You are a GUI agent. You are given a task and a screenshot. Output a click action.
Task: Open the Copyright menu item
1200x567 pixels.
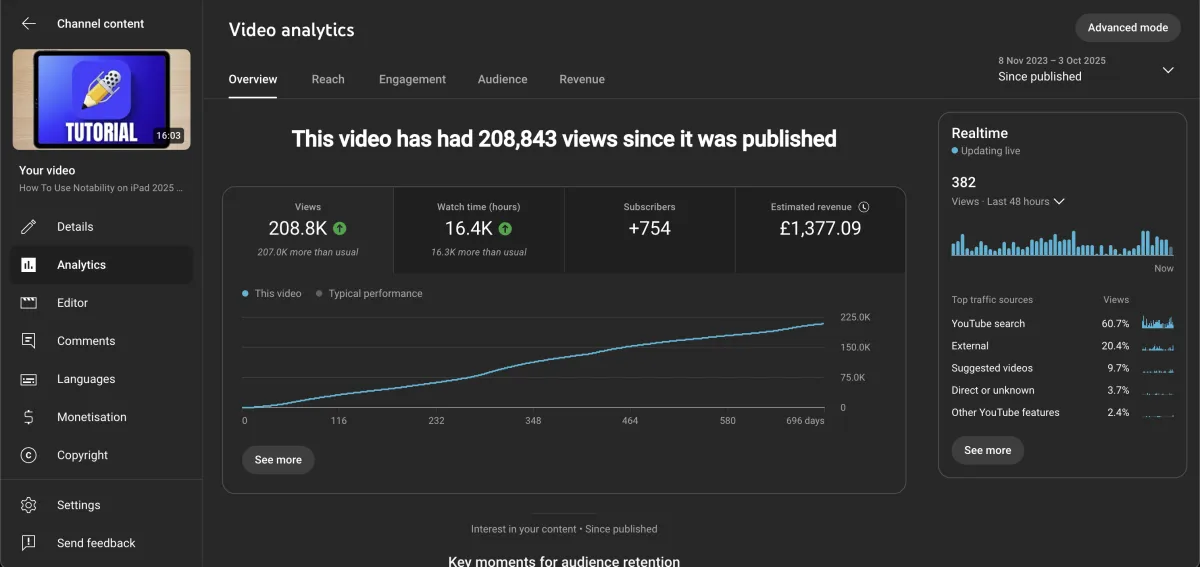pyautogui.click(x=101, y=455)
